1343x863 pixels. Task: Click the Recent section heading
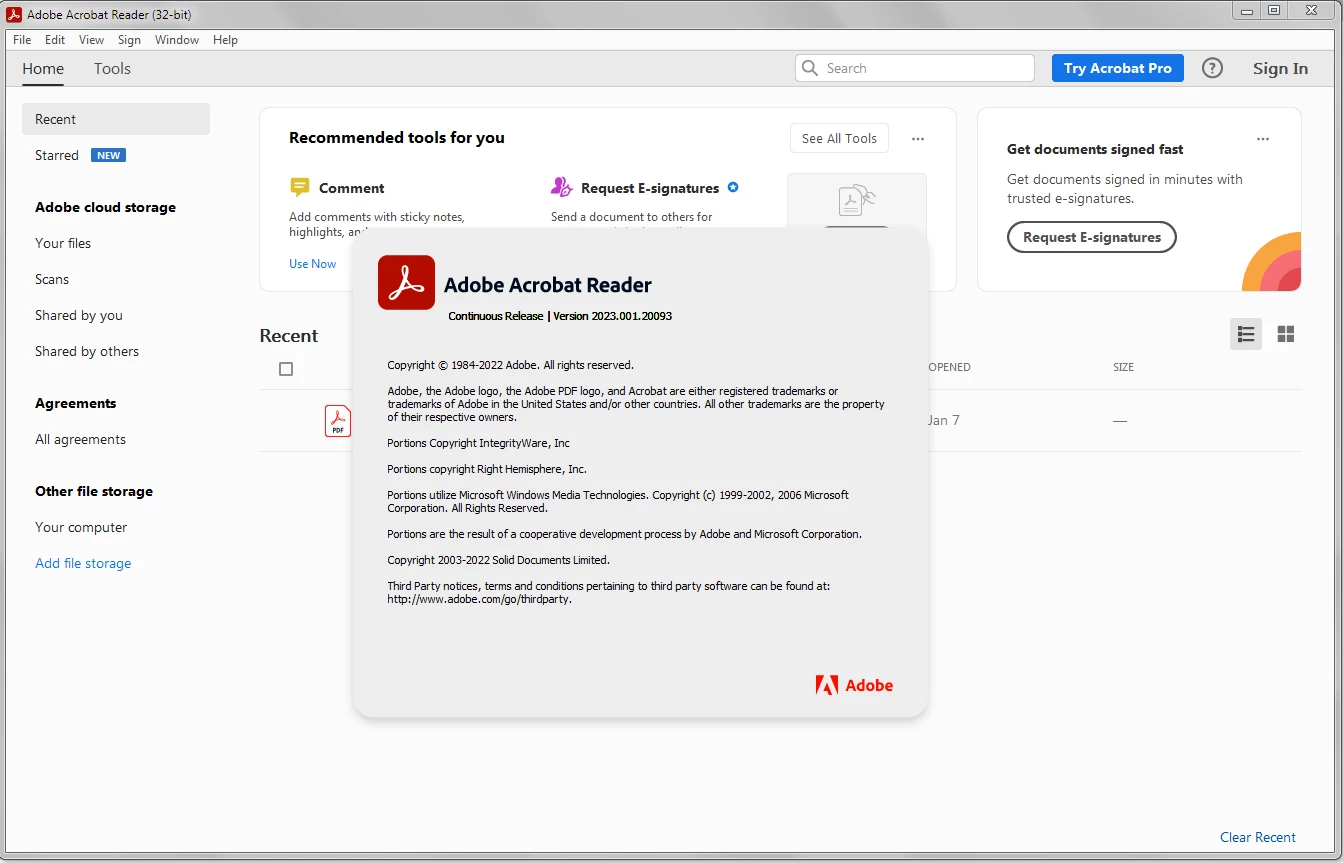289,336
